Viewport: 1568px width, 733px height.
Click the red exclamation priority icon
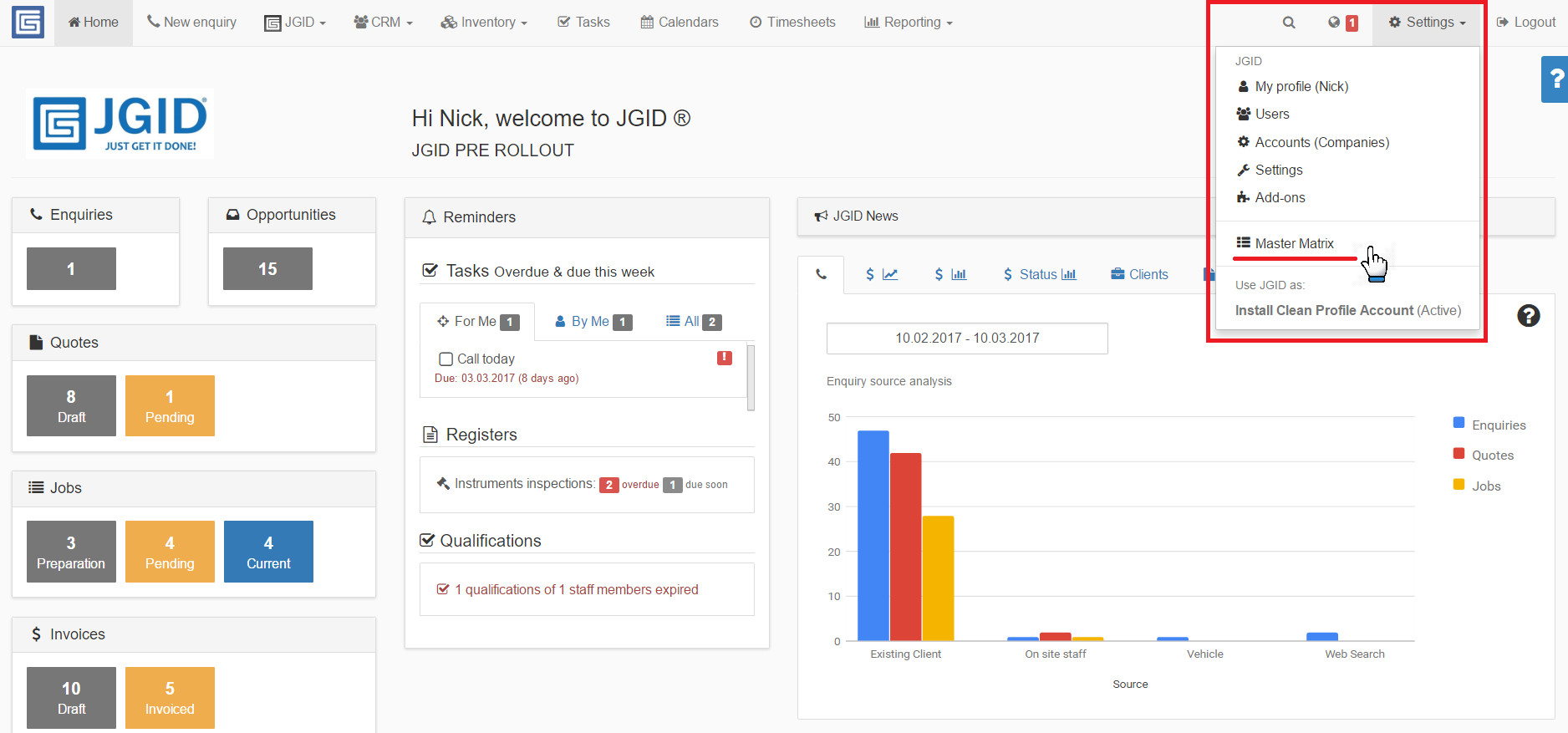pyautogui.click(x=725, y=358)
